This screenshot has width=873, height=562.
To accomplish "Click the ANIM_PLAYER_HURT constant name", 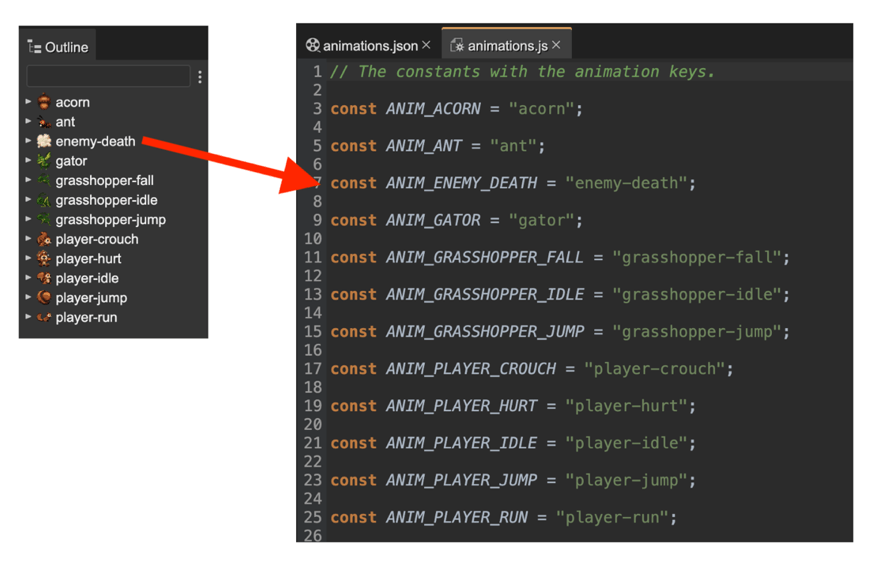I will (x=462, y=406).
